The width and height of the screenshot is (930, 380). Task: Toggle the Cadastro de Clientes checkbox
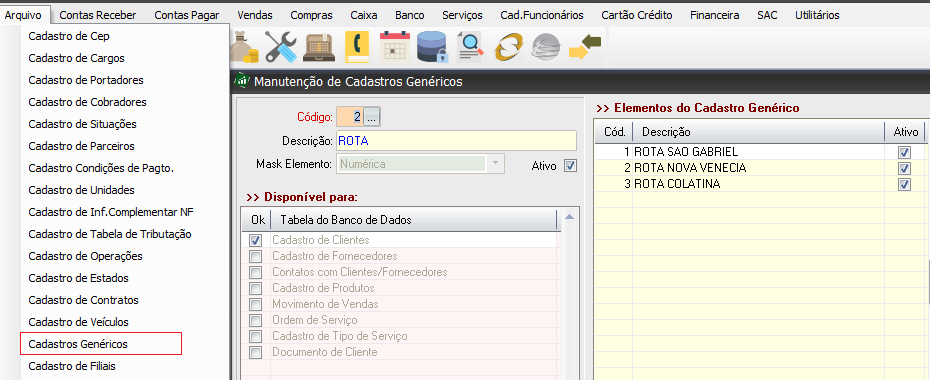click(256, 240)
